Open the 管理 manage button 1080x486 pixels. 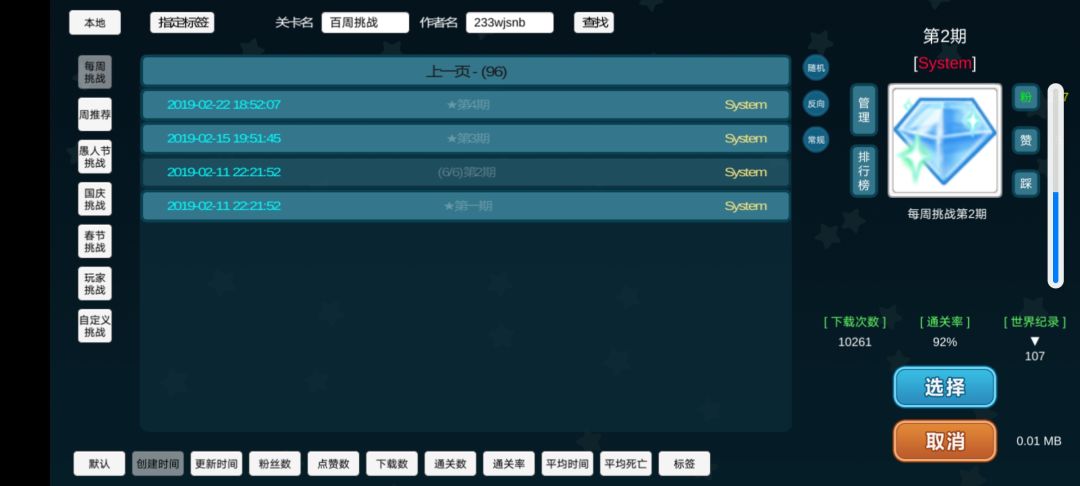coord(864,110)
